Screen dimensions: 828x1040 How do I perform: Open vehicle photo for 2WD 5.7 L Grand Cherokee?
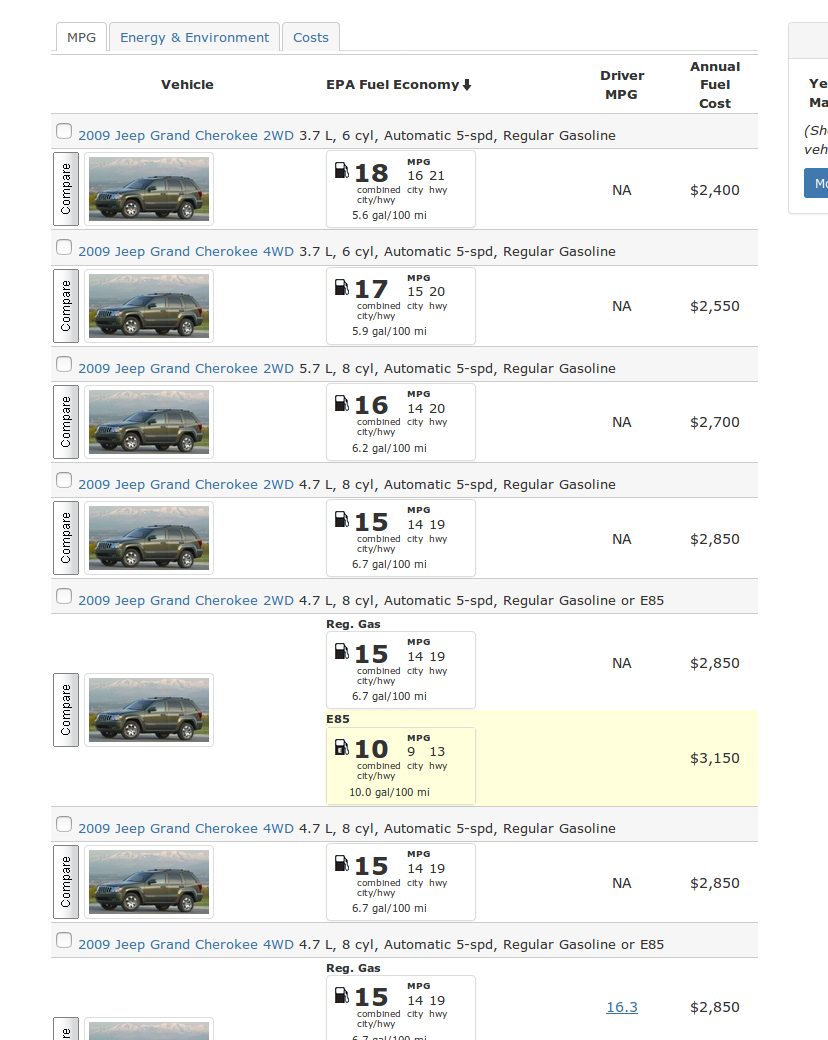point(149,422)
